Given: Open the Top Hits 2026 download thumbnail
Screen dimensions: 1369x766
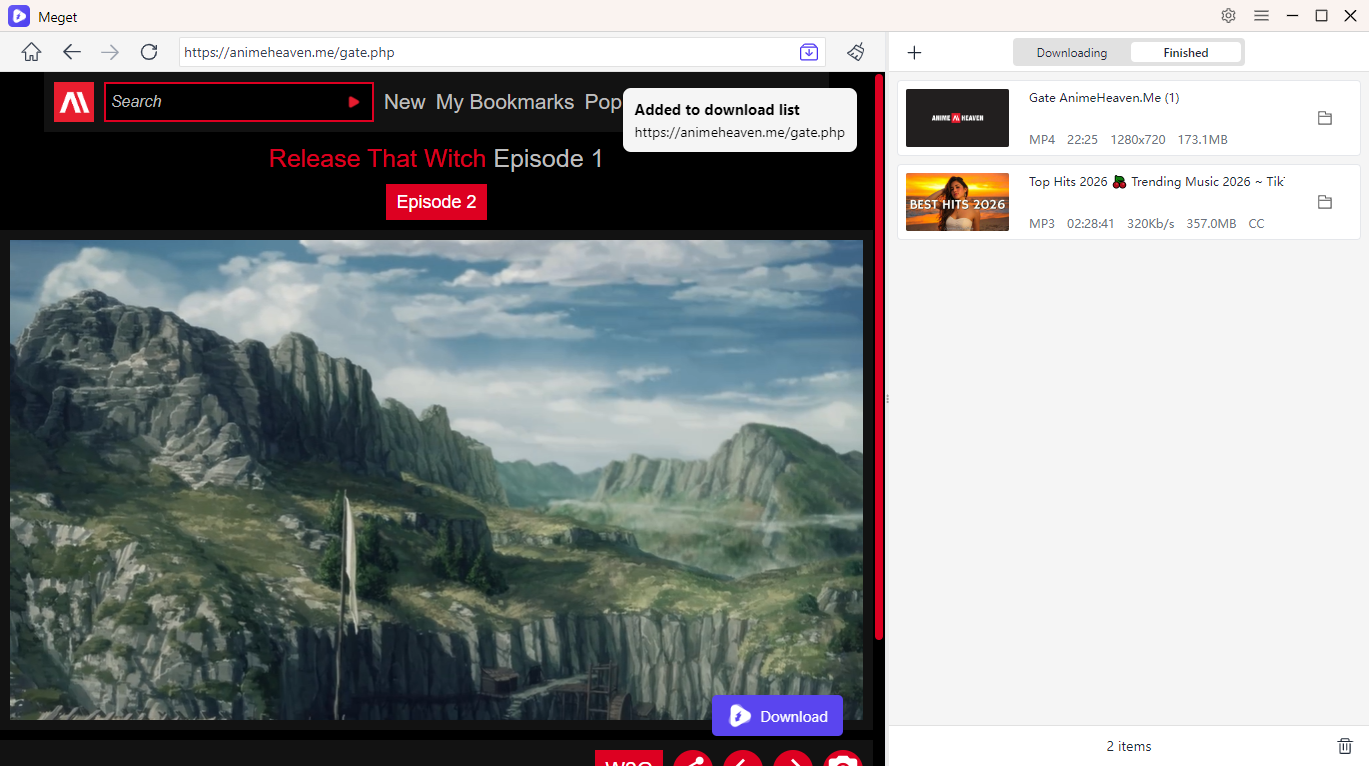Looking at the screenshot, I should pyautogui.click(x=957, y=201).
